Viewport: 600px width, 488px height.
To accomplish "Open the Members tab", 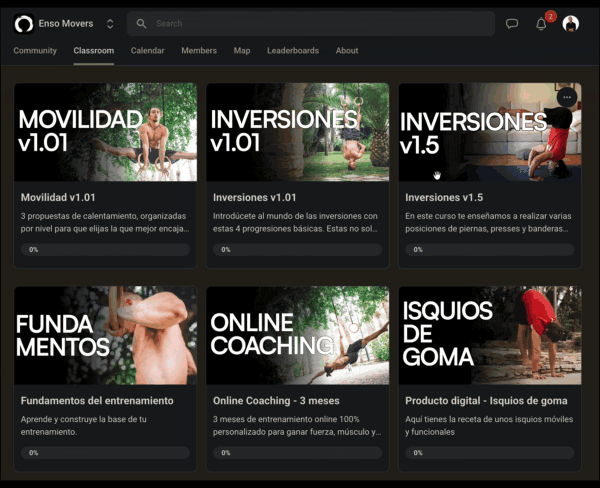I will (199, 51).
